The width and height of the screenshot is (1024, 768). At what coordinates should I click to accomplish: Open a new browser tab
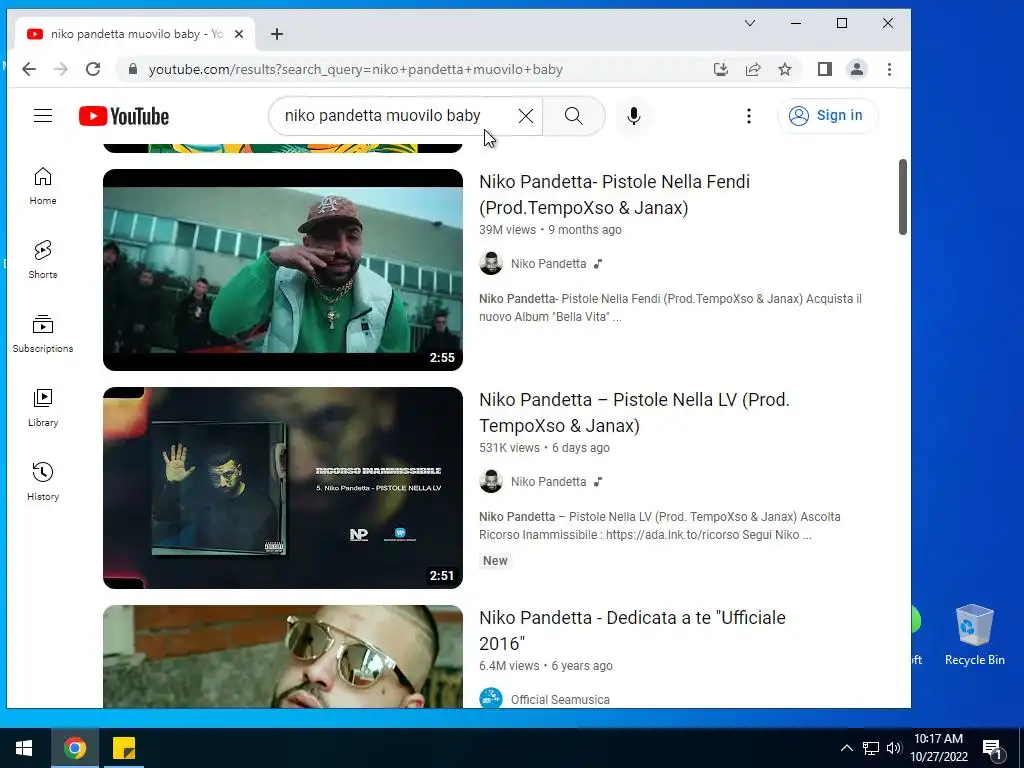pos(277,34)
